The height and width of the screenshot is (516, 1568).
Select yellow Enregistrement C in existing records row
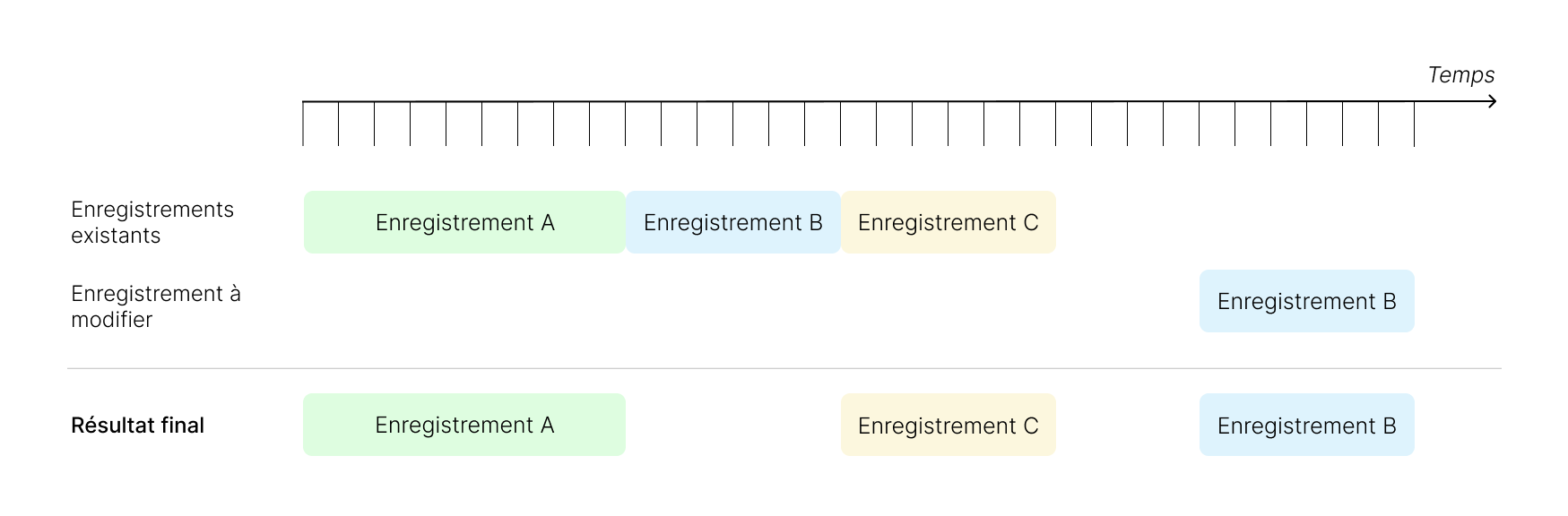point(948,222)
